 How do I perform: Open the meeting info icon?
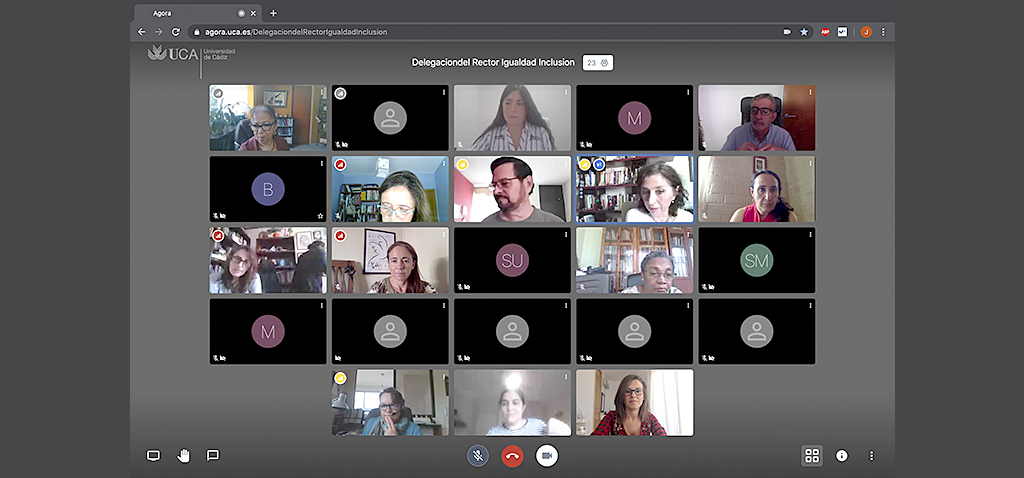(x=841, y=456)
